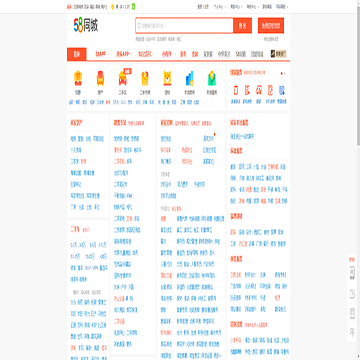This screenshot has height=360, width=360.
Task: Click the clipboard icon in floating sidebar
Action: click(352, 313)
